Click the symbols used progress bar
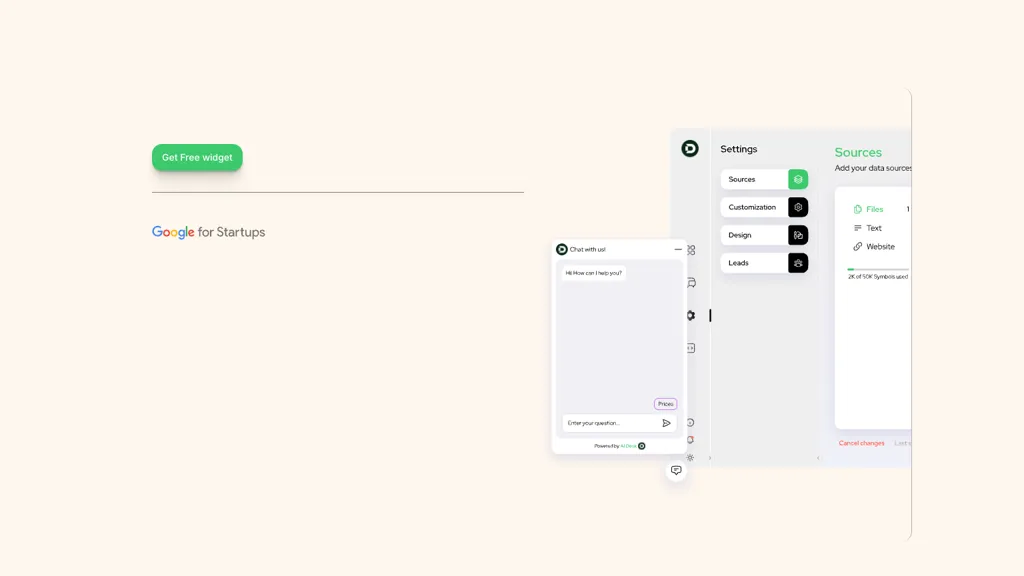This screenshot has height=576, width=1024. pyautogui.click(x=878, y=269)
